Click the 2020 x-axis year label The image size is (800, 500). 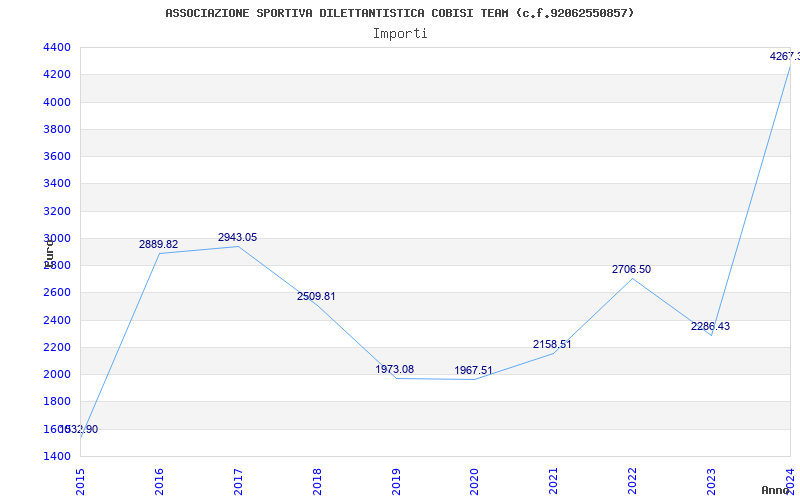(474, 481)
